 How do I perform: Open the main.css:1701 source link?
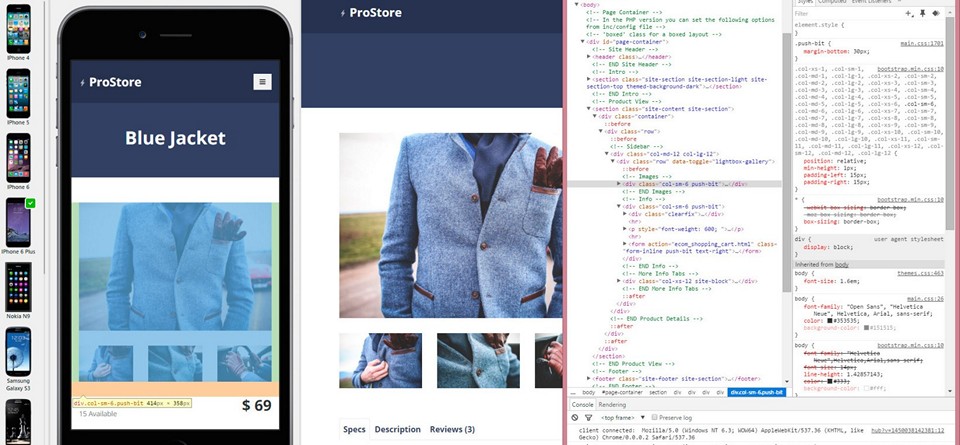(921, 44)
